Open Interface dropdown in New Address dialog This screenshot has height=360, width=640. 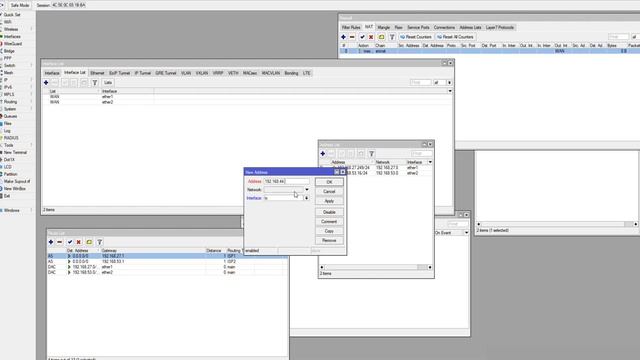click(x=307, y=198)
